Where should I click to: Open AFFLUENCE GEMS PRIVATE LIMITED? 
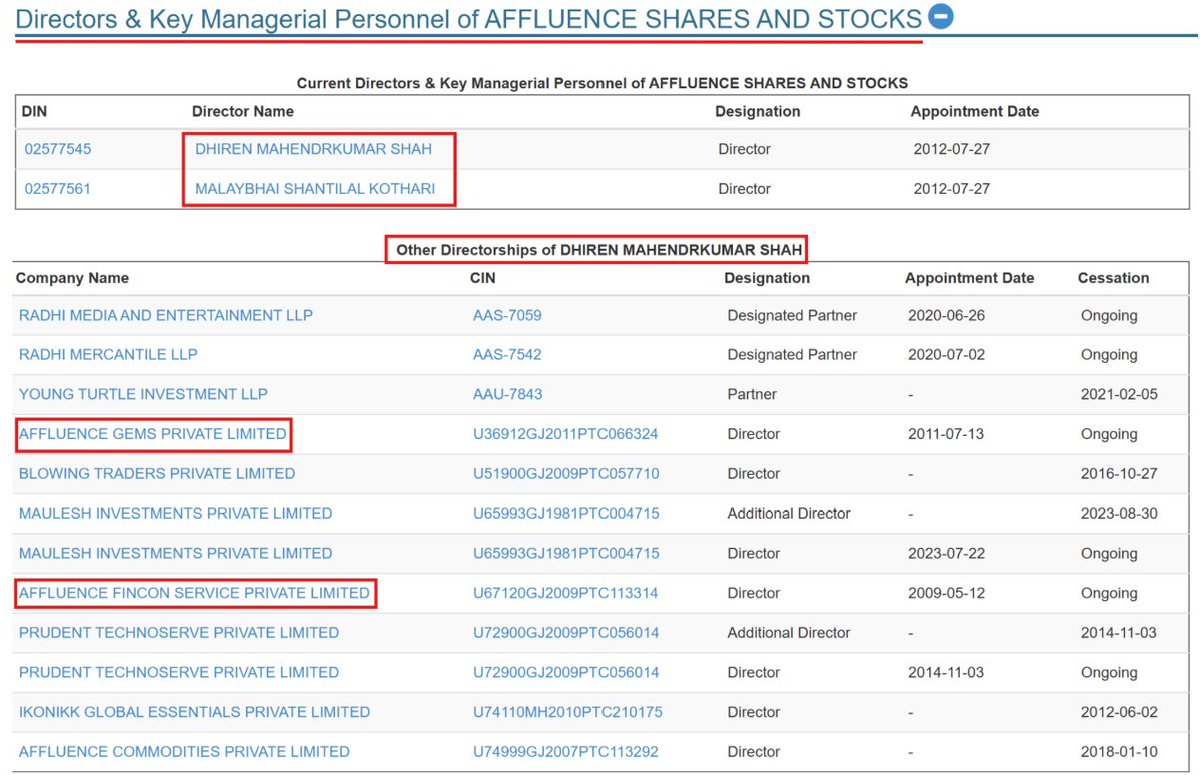153,434
